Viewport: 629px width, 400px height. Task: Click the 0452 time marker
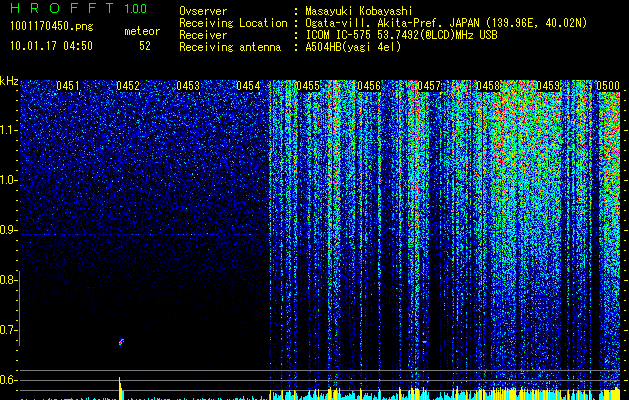tap(128, 85)
